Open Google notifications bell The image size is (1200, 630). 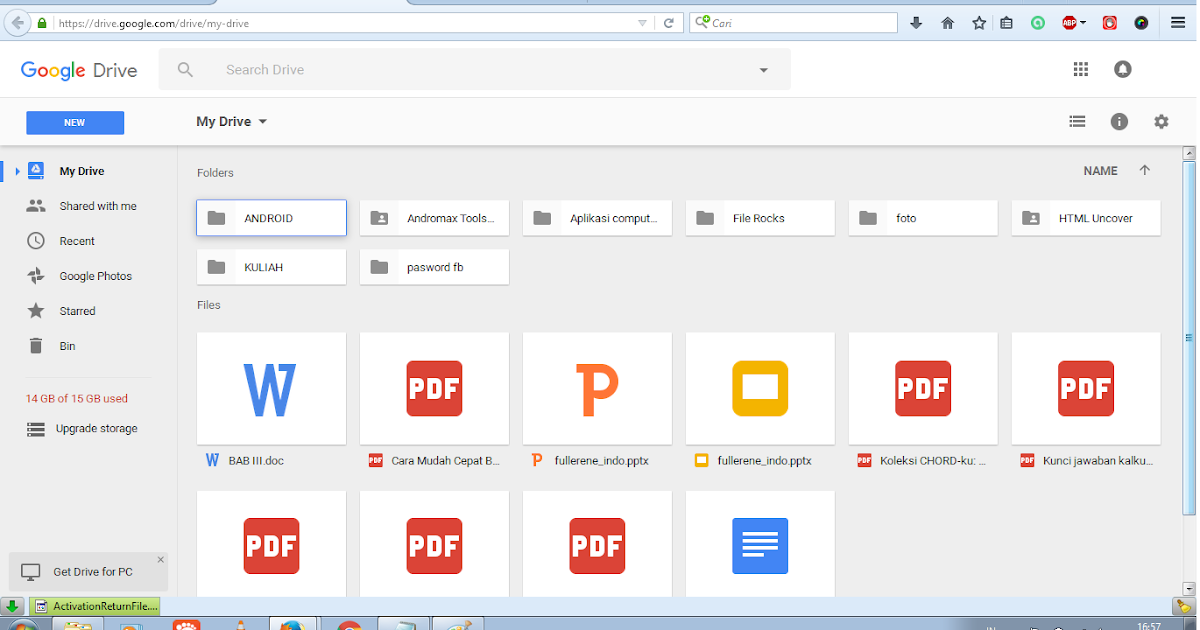pos(1123,69)
